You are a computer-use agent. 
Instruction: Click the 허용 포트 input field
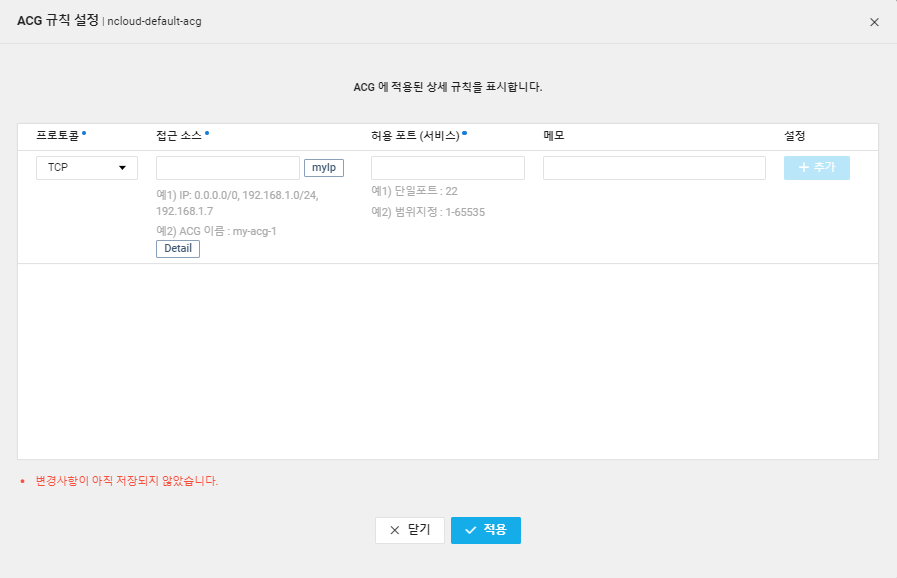pyautogui.click(x=447, y=168)
